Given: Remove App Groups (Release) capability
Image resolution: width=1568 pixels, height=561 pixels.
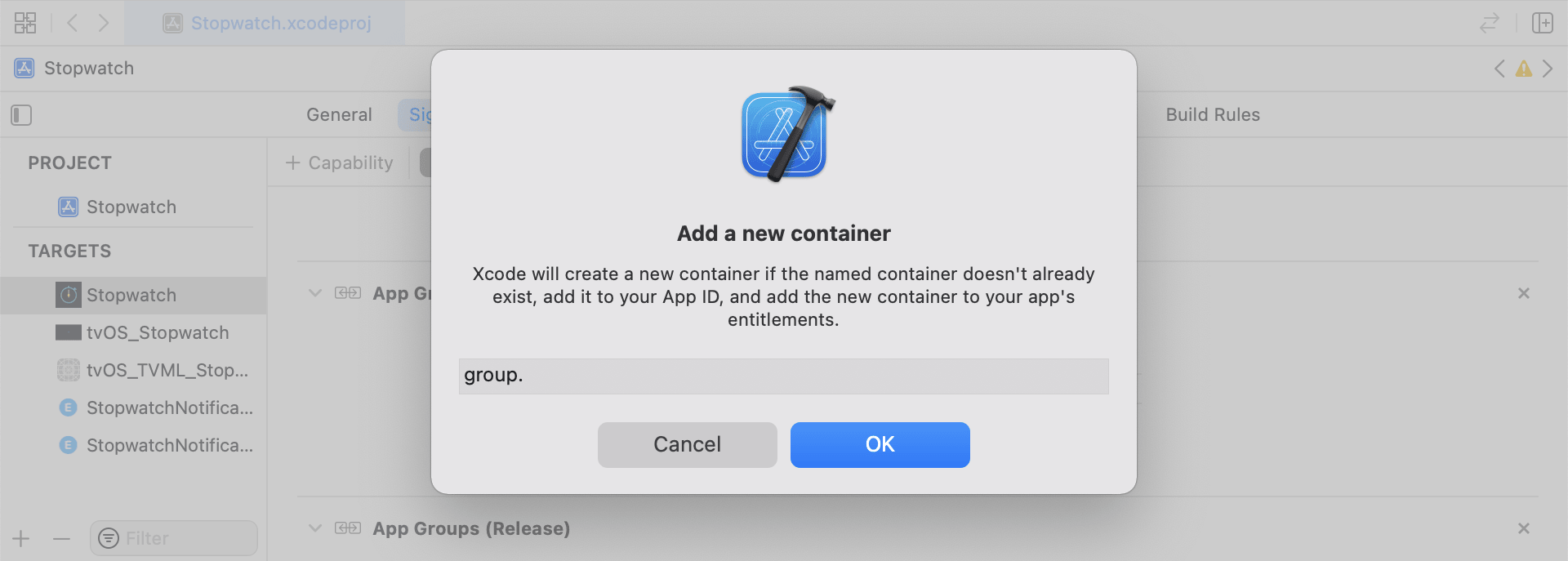Looking at the screenshot, I should 1523,528.
